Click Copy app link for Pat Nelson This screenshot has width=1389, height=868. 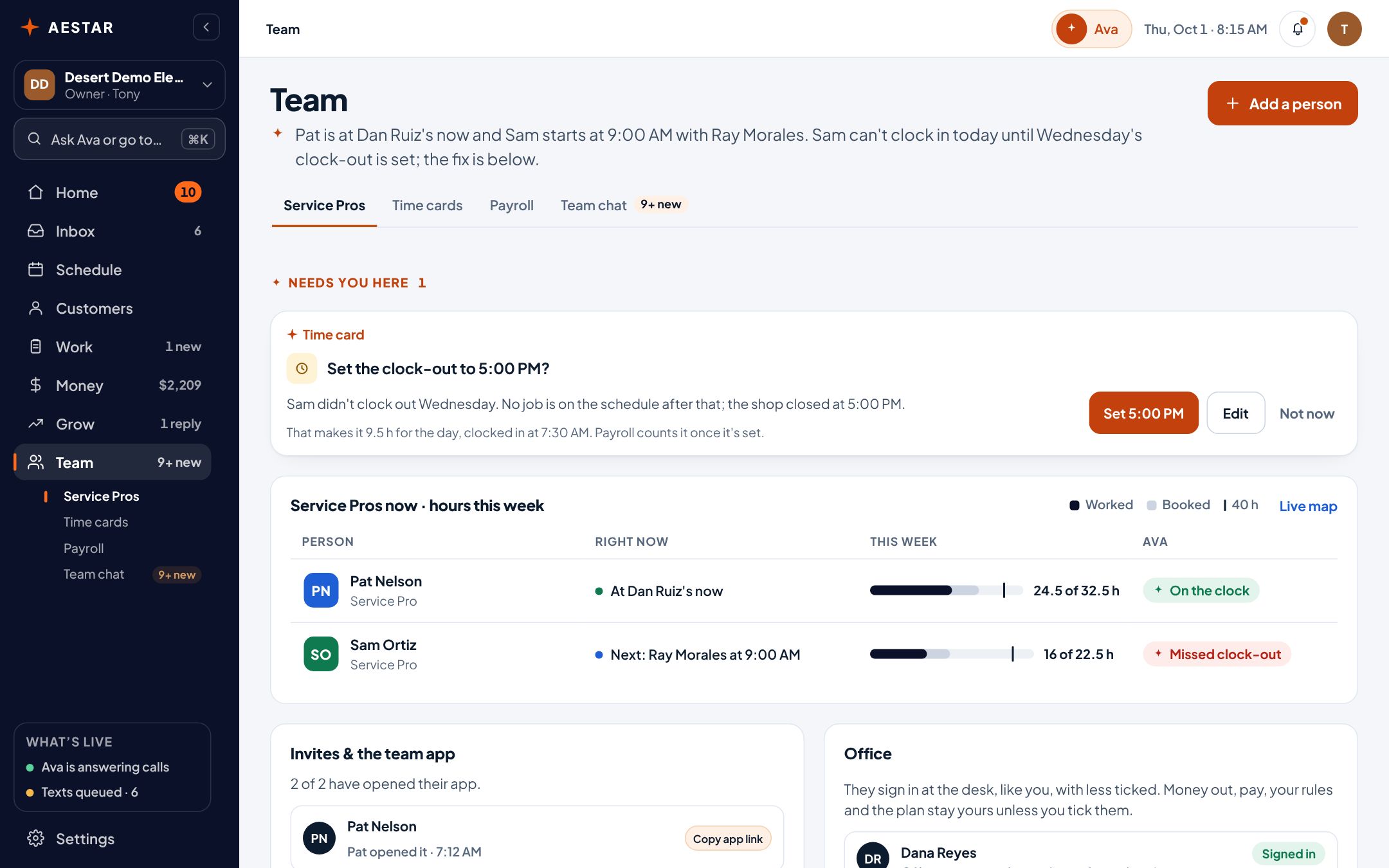(727, 838)
